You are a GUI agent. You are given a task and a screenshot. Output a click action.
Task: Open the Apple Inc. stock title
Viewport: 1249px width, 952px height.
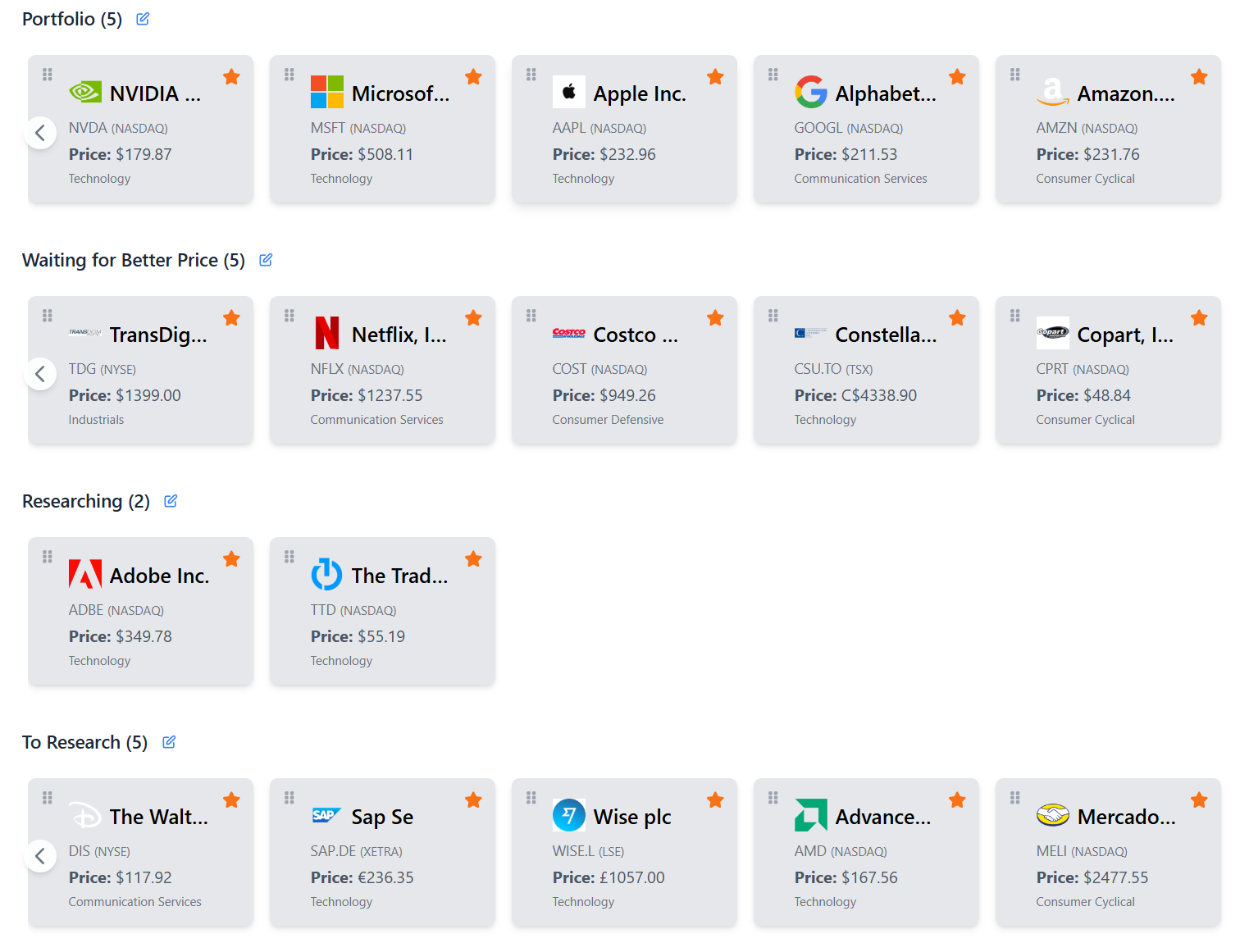[x=640, y=93]
